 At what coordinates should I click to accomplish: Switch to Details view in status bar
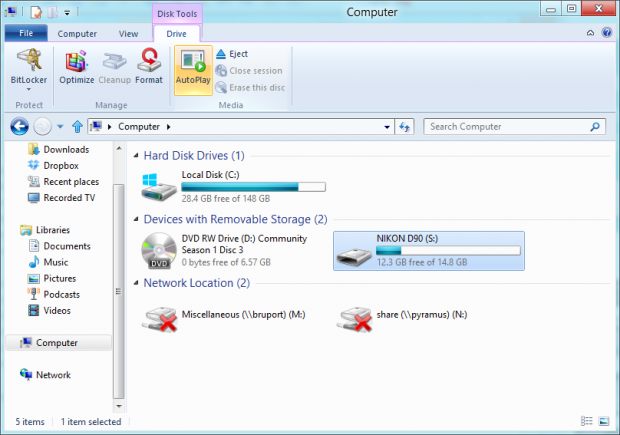point(586,422)
